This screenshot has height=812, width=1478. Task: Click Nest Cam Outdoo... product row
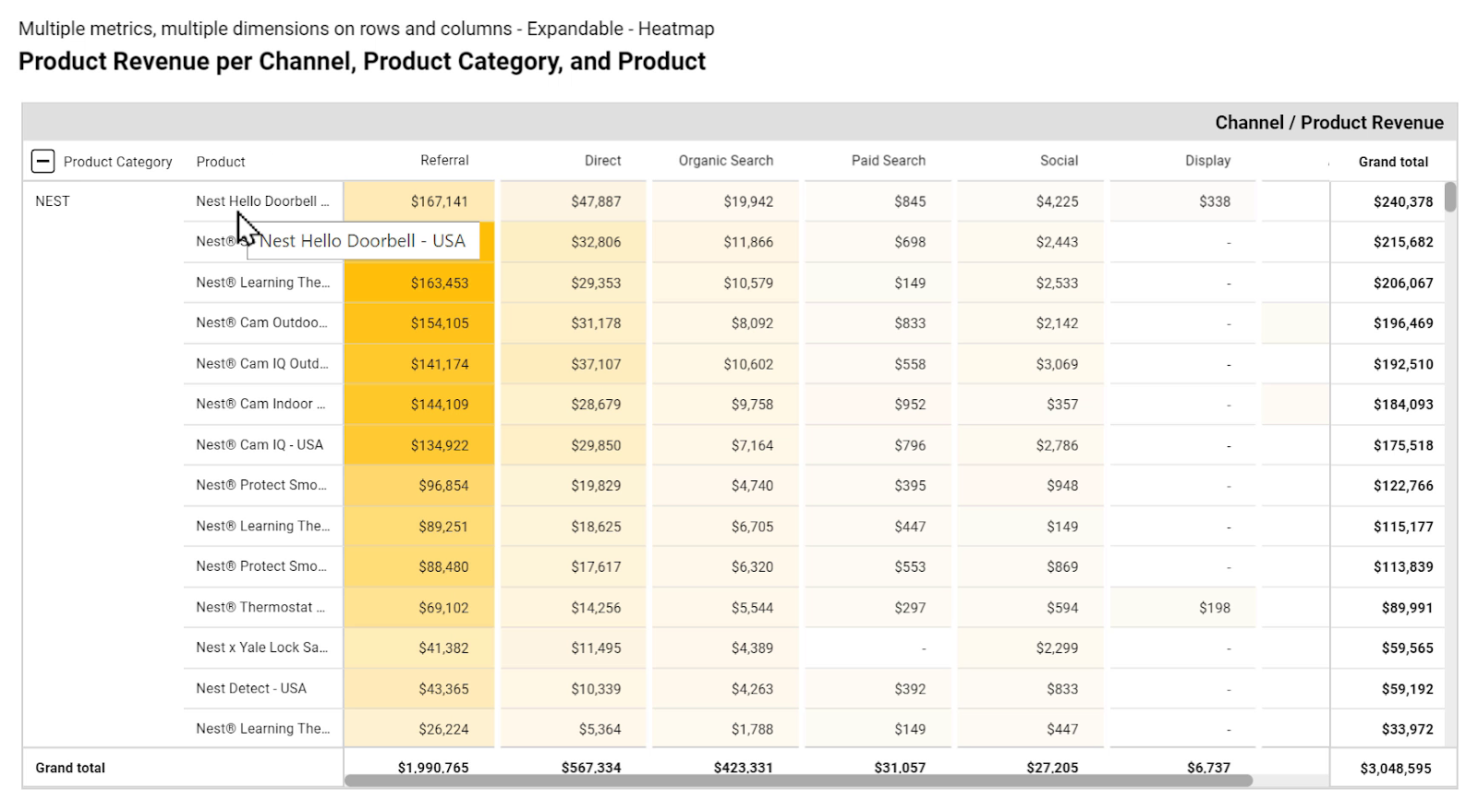coord(262,323)
